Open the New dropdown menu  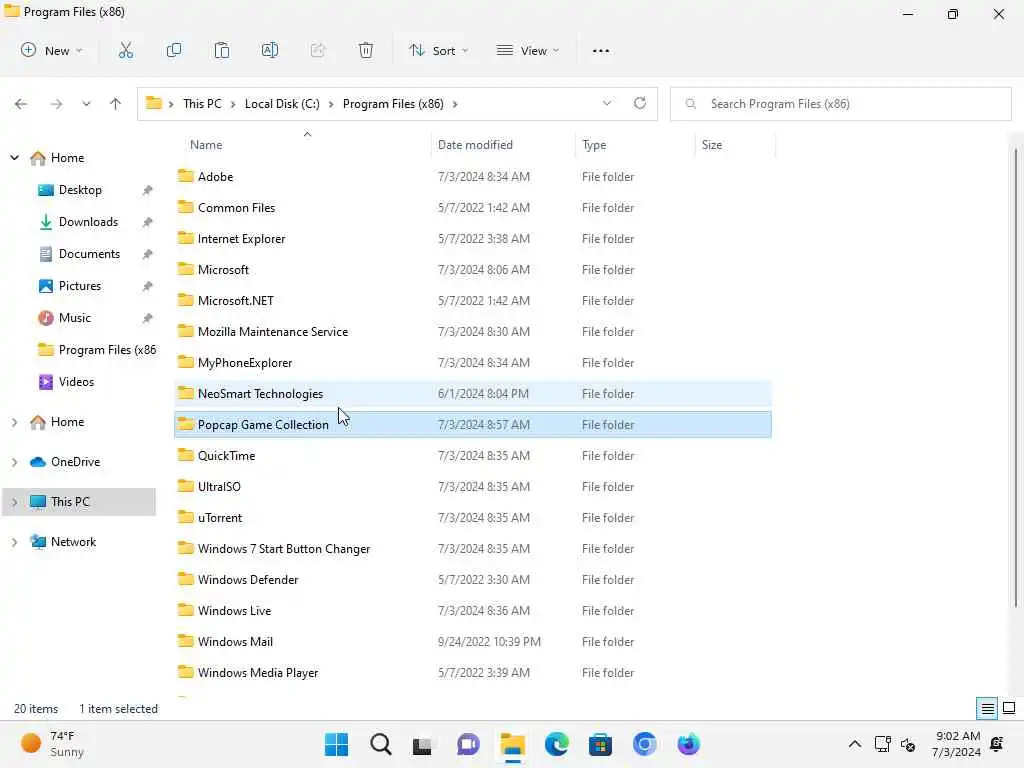52,50
